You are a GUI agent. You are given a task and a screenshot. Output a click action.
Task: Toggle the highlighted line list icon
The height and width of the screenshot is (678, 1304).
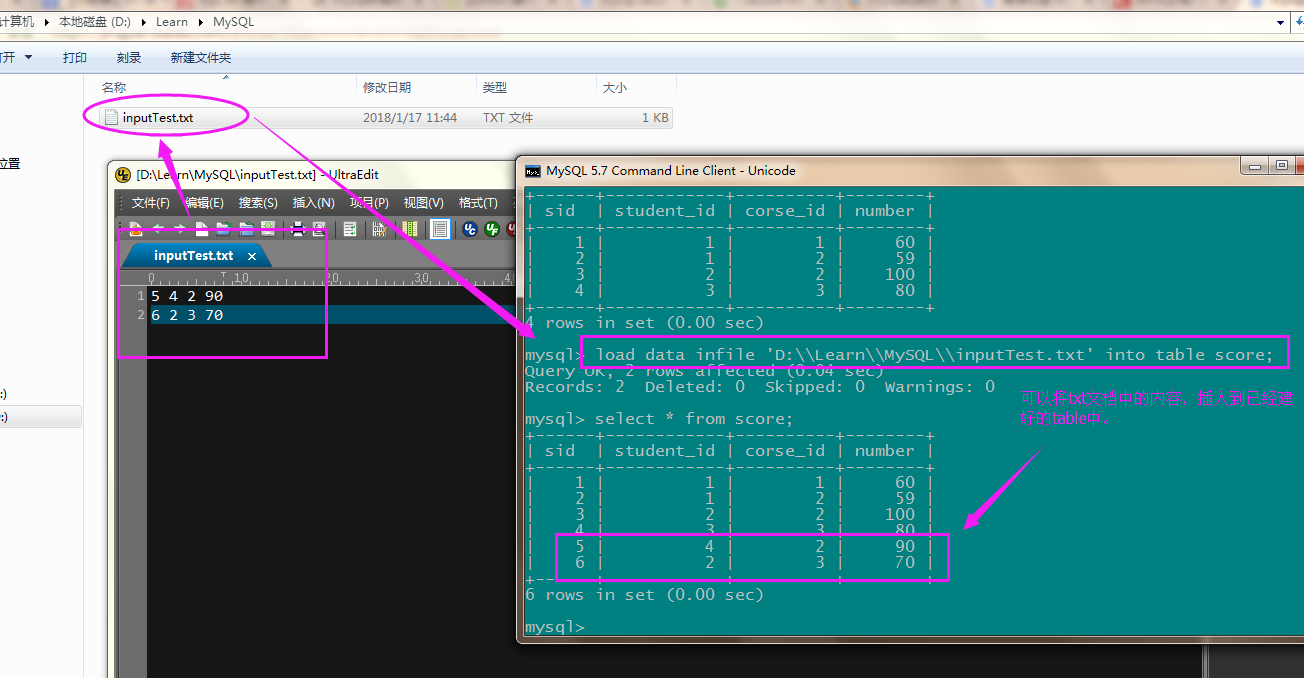[x=440, y=229]
